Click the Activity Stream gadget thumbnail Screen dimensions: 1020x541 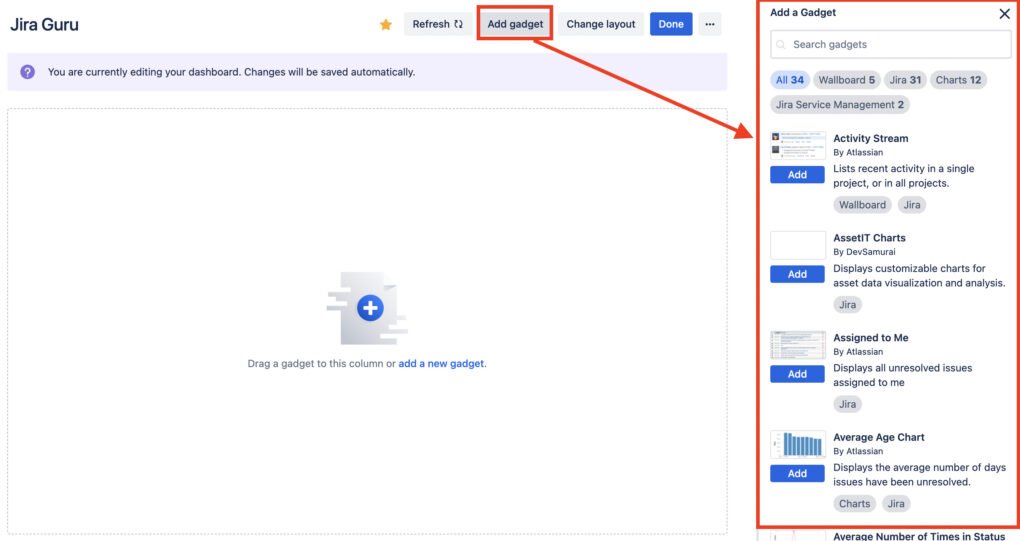798,146
